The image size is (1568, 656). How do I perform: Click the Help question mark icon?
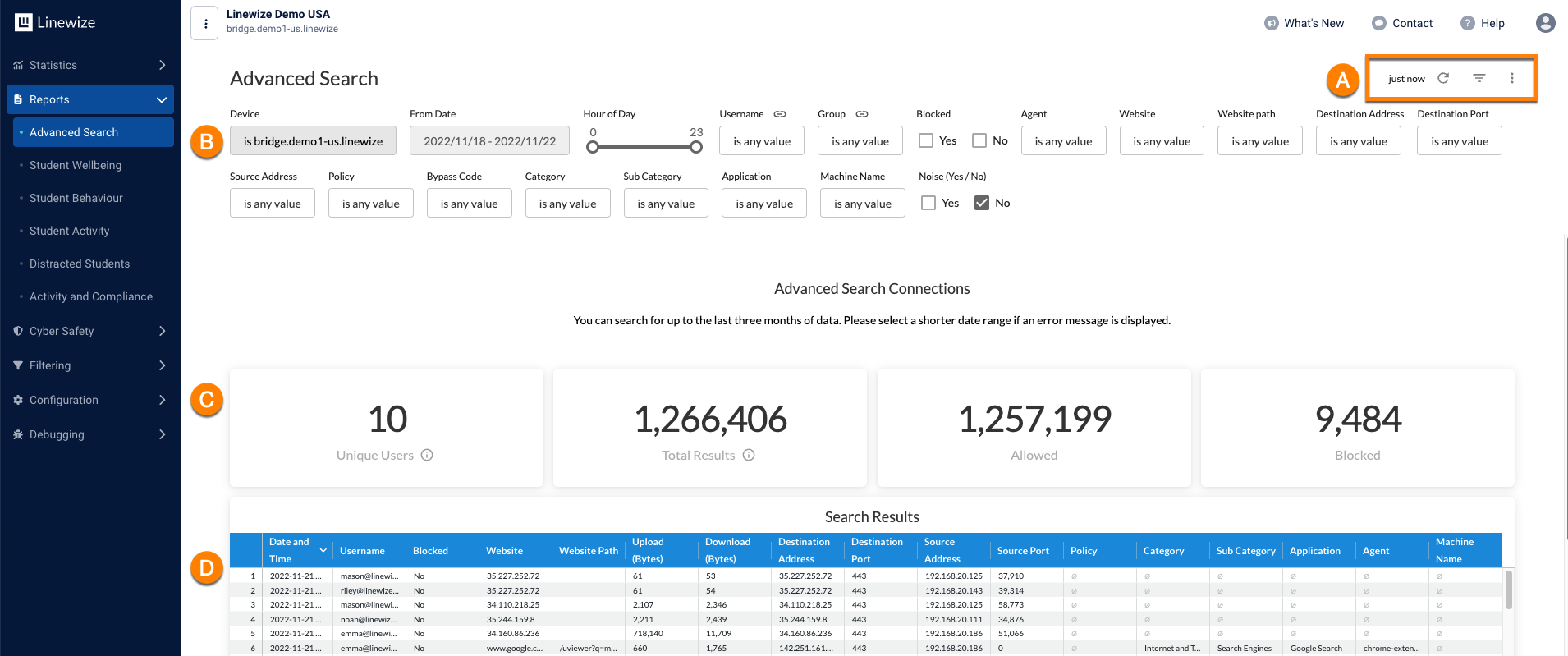(1468, 23)
